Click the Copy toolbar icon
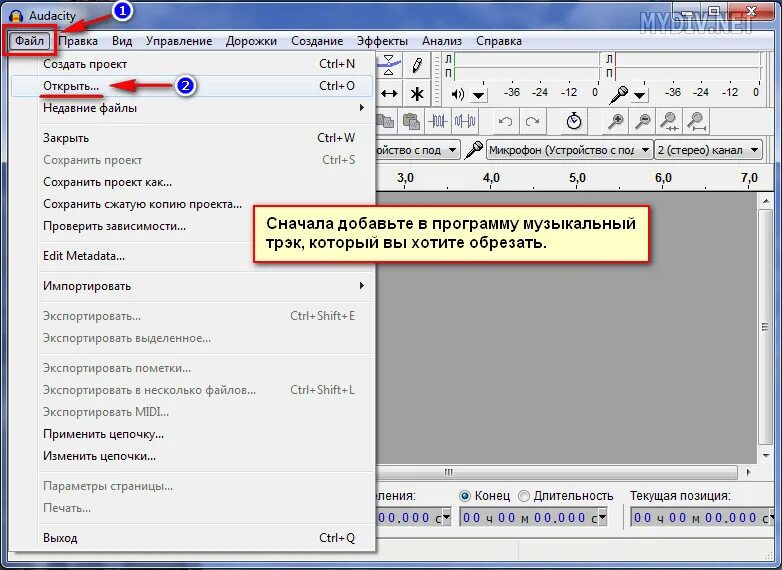The image size is (782, 570). [x=385, y=121]
